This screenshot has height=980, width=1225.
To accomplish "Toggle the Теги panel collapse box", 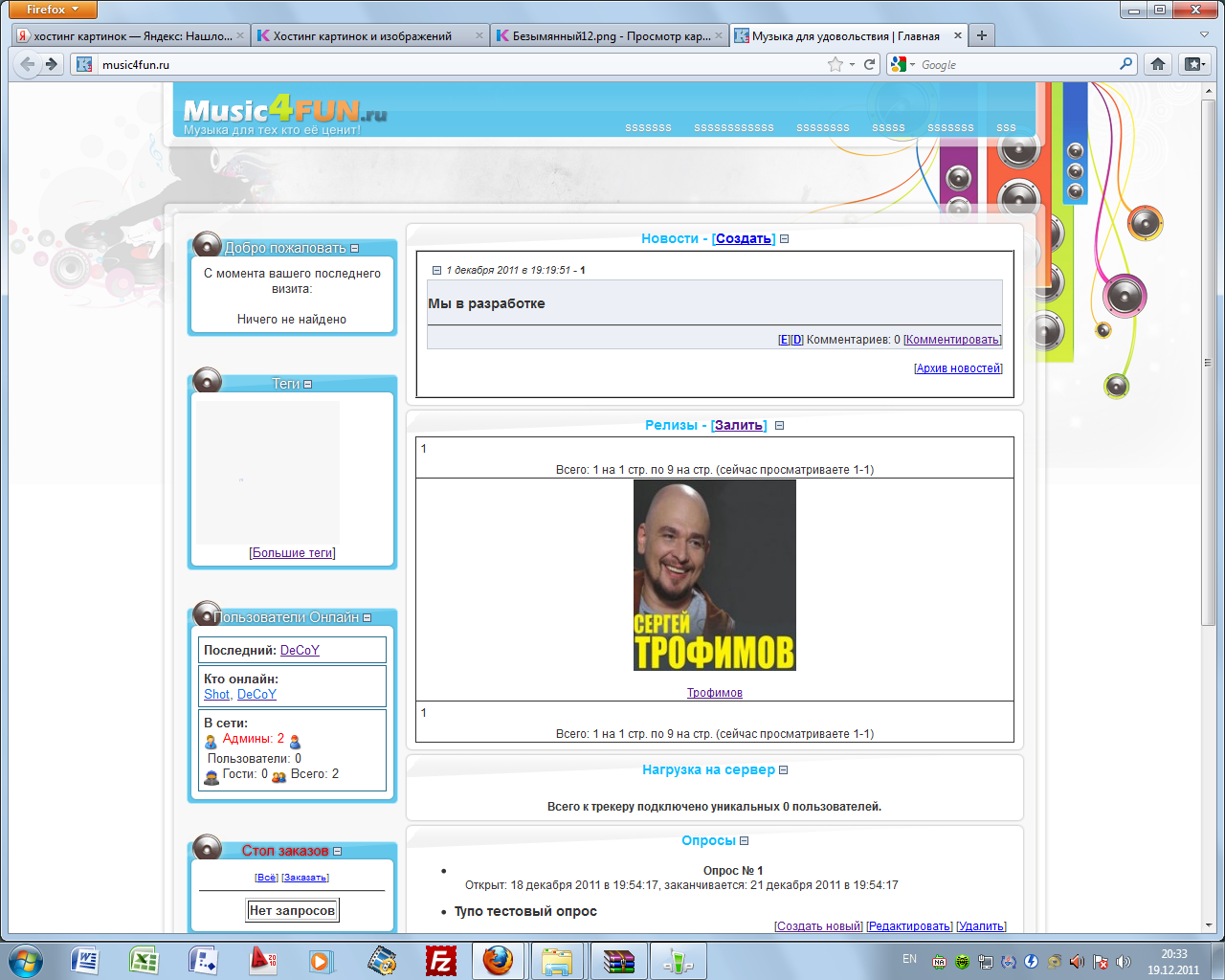I will click(x=307, y=385).
